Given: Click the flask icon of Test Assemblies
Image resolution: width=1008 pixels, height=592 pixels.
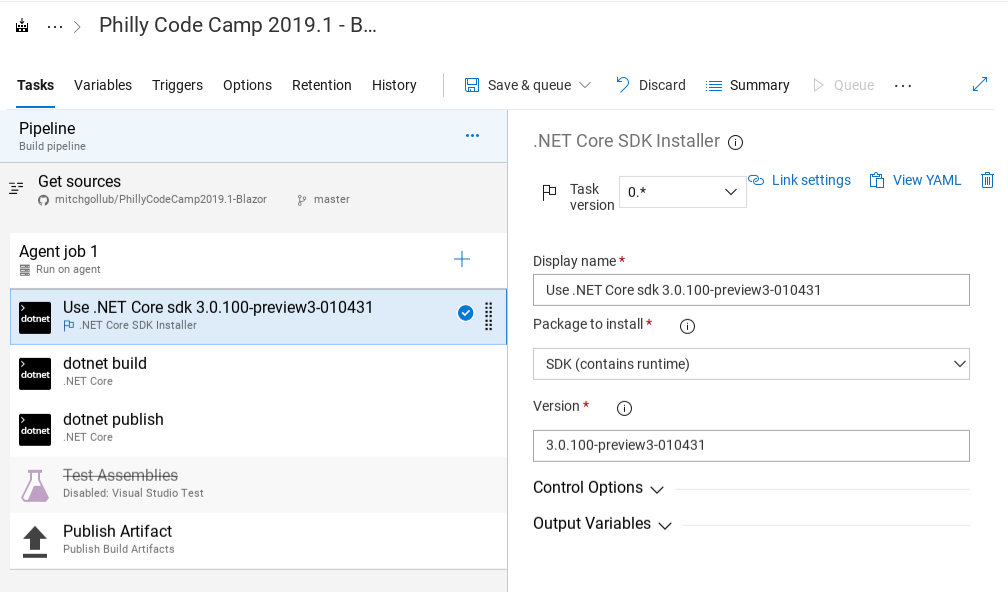Looking at the screenshot, I should pyautogui.click(x=35, y=486).
